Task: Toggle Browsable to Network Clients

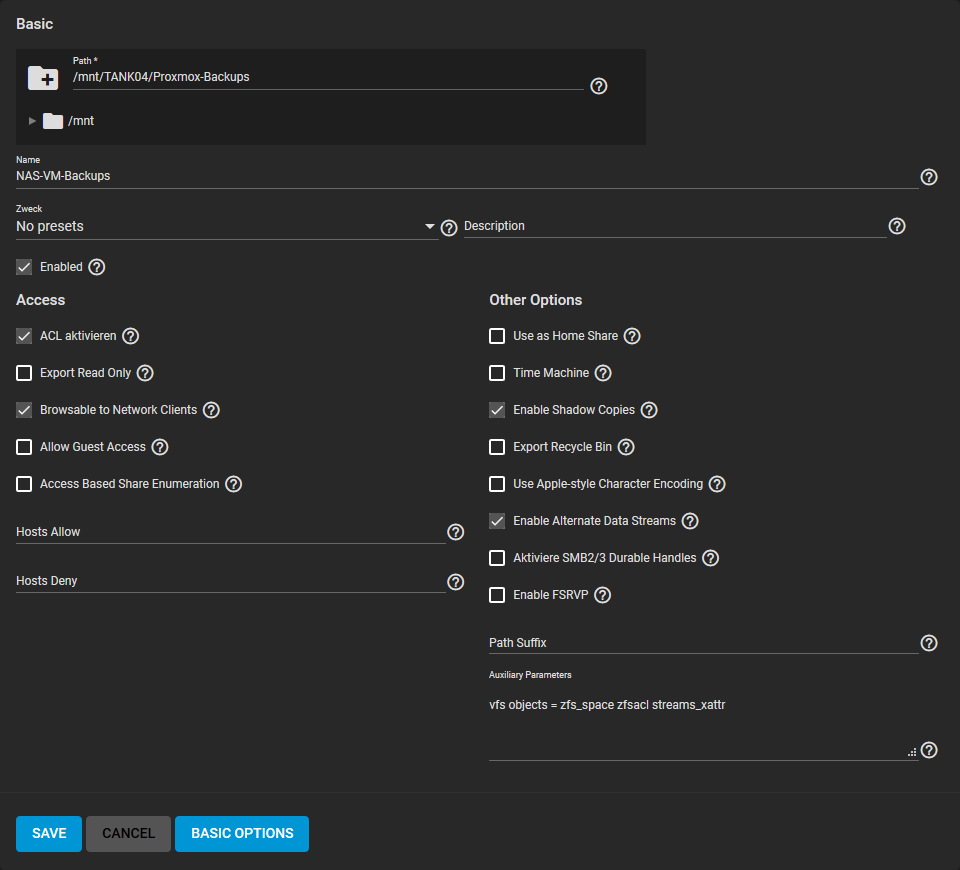Action: click(x=24, y=410)
